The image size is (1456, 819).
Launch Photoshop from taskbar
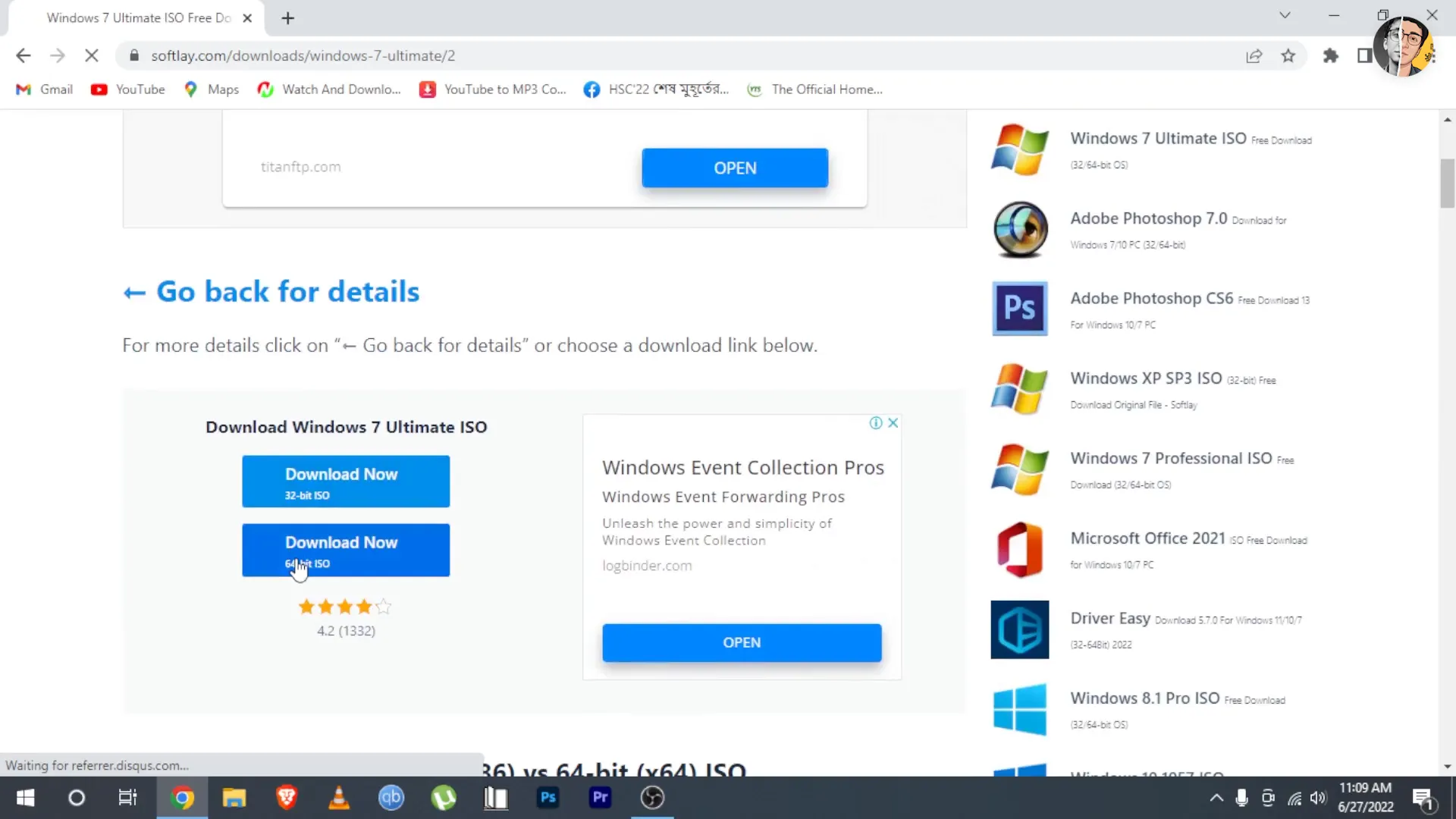[x=548, y=798]
